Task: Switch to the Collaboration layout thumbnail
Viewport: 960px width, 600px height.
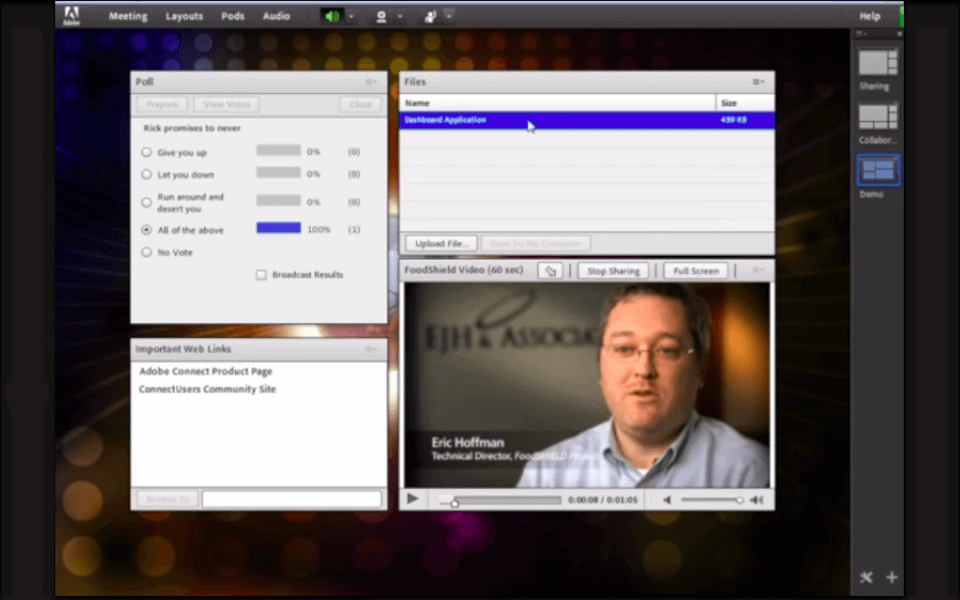Action: pos(878,116)
